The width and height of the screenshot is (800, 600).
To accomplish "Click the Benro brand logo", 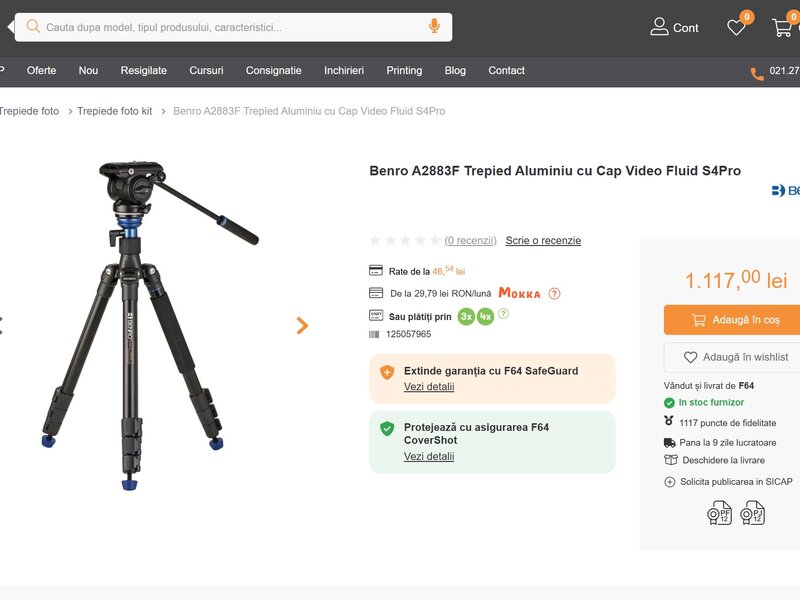I will coord(786,191).
